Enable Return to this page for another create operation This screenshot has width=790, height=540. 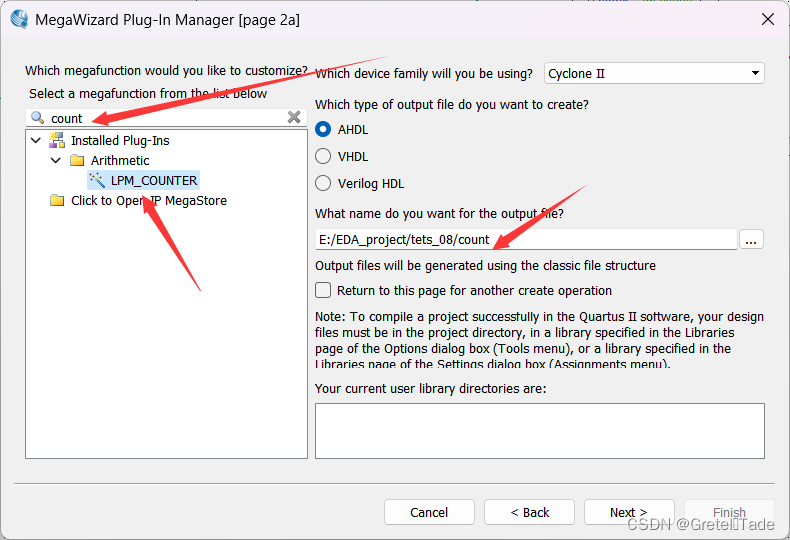point(323,291)
